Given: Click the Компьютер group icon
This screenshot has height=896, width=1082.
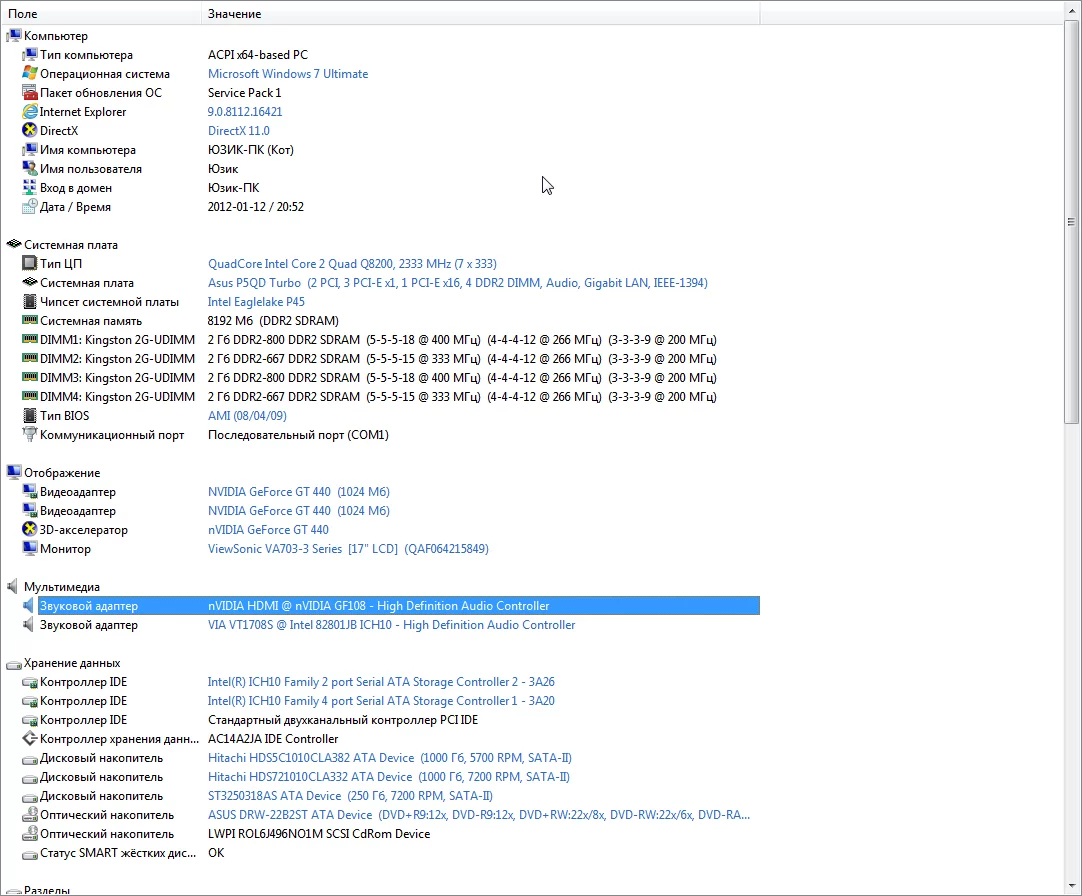Looking at the screenshot, I should pyautogui.click(x=14, y=35).
